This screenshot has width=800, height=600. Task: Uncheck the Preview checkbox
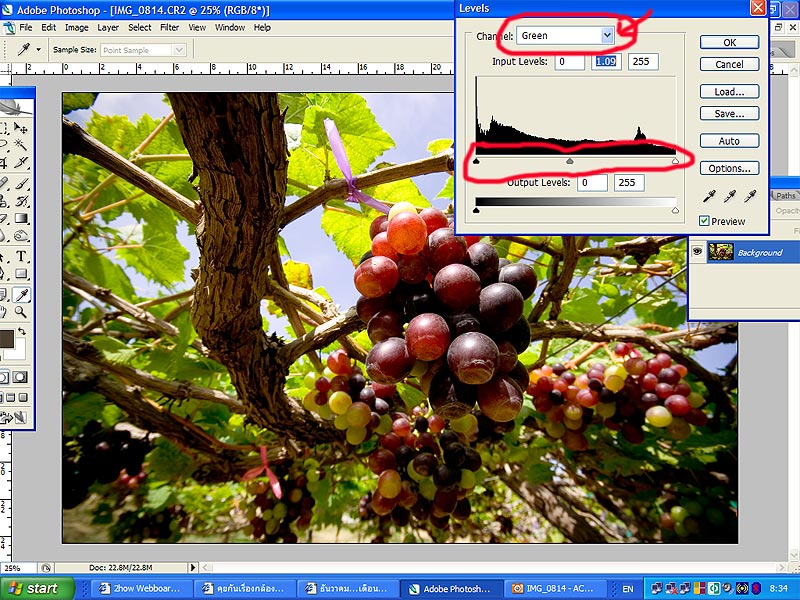tap(705, 221)
